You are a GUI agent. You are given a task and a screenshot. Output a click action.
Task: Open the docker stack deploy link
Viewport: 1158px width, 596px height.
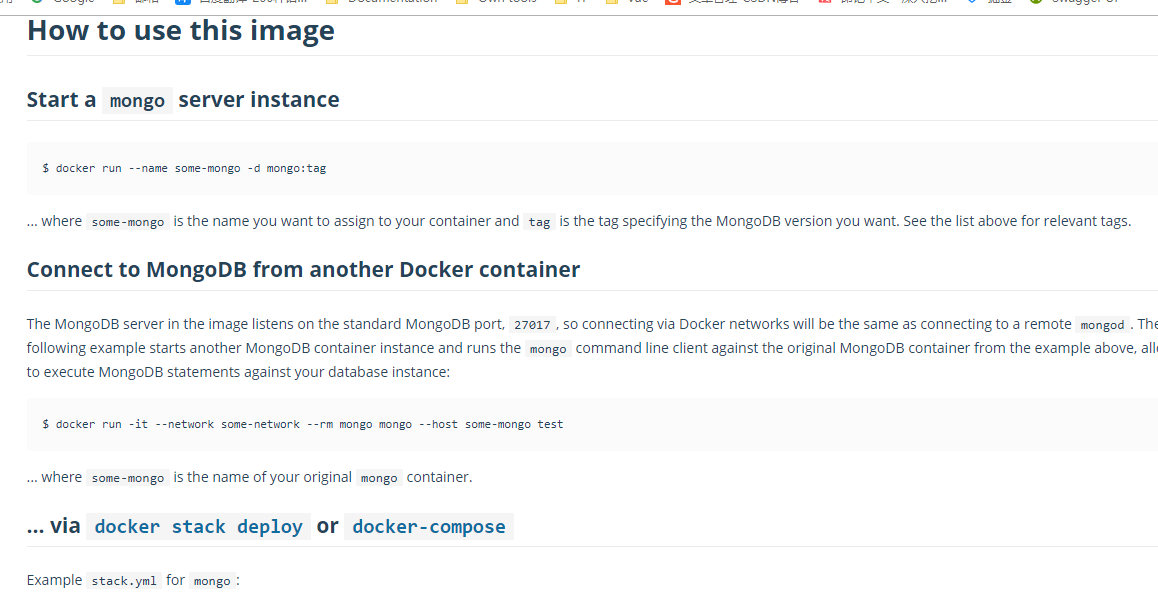click(199, 527)
